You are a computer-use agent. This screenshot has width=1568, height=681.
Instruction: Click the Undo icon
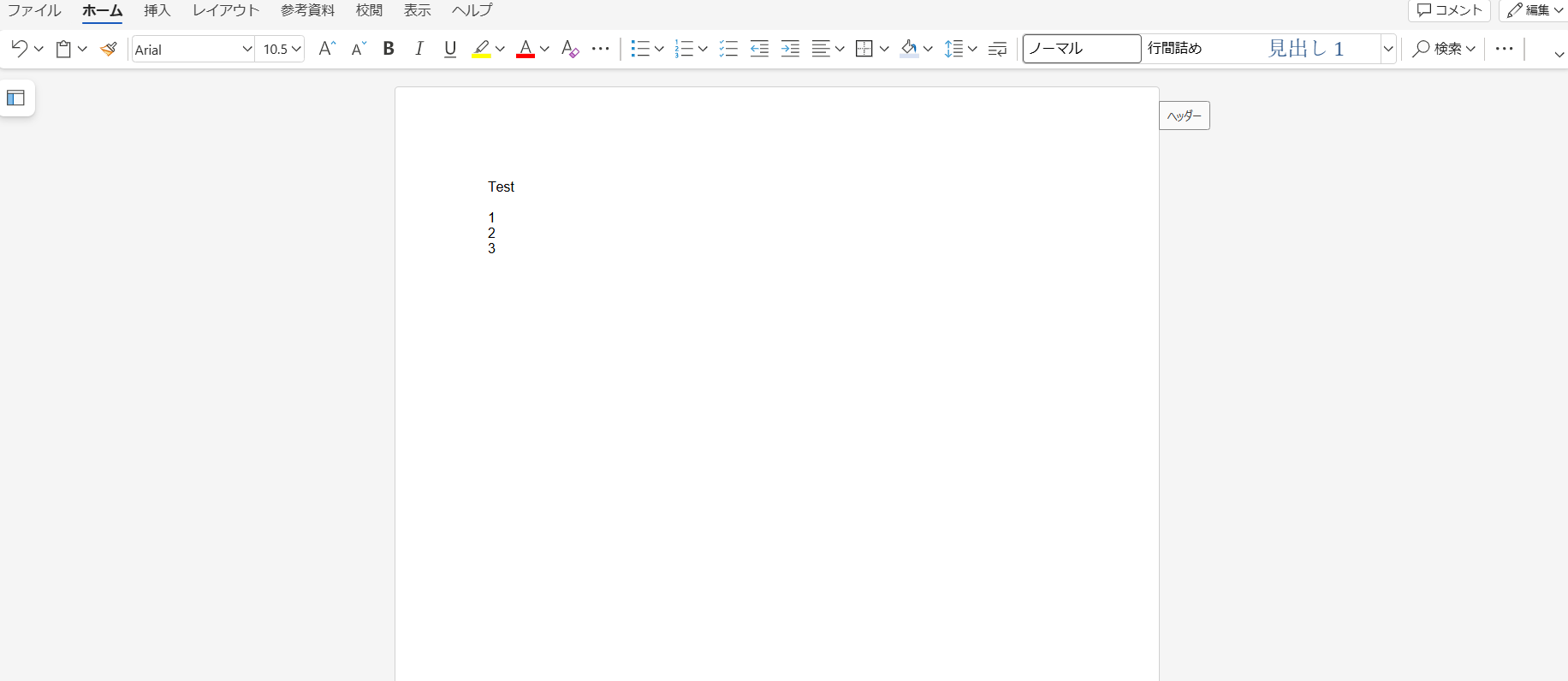tap(19, 49)
